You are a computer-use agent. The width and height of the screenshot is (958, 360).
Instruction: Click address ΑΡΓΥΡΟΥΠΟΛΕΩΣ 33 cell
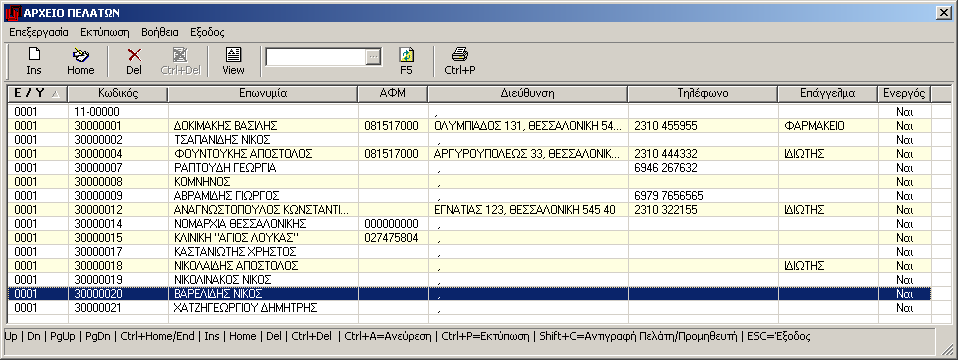[x=528, y=153]
